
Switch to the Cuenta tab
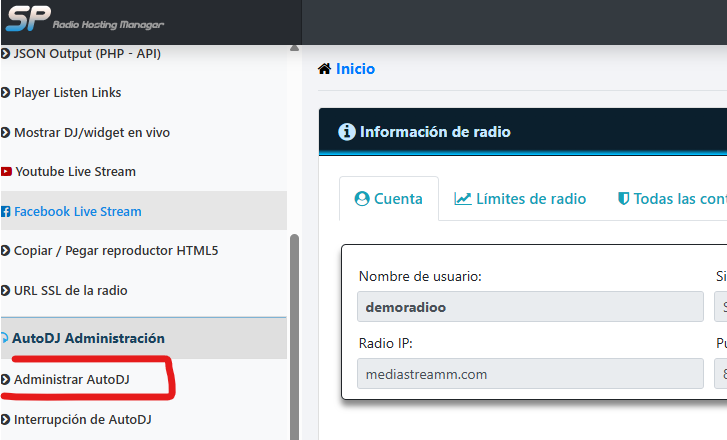388,199
